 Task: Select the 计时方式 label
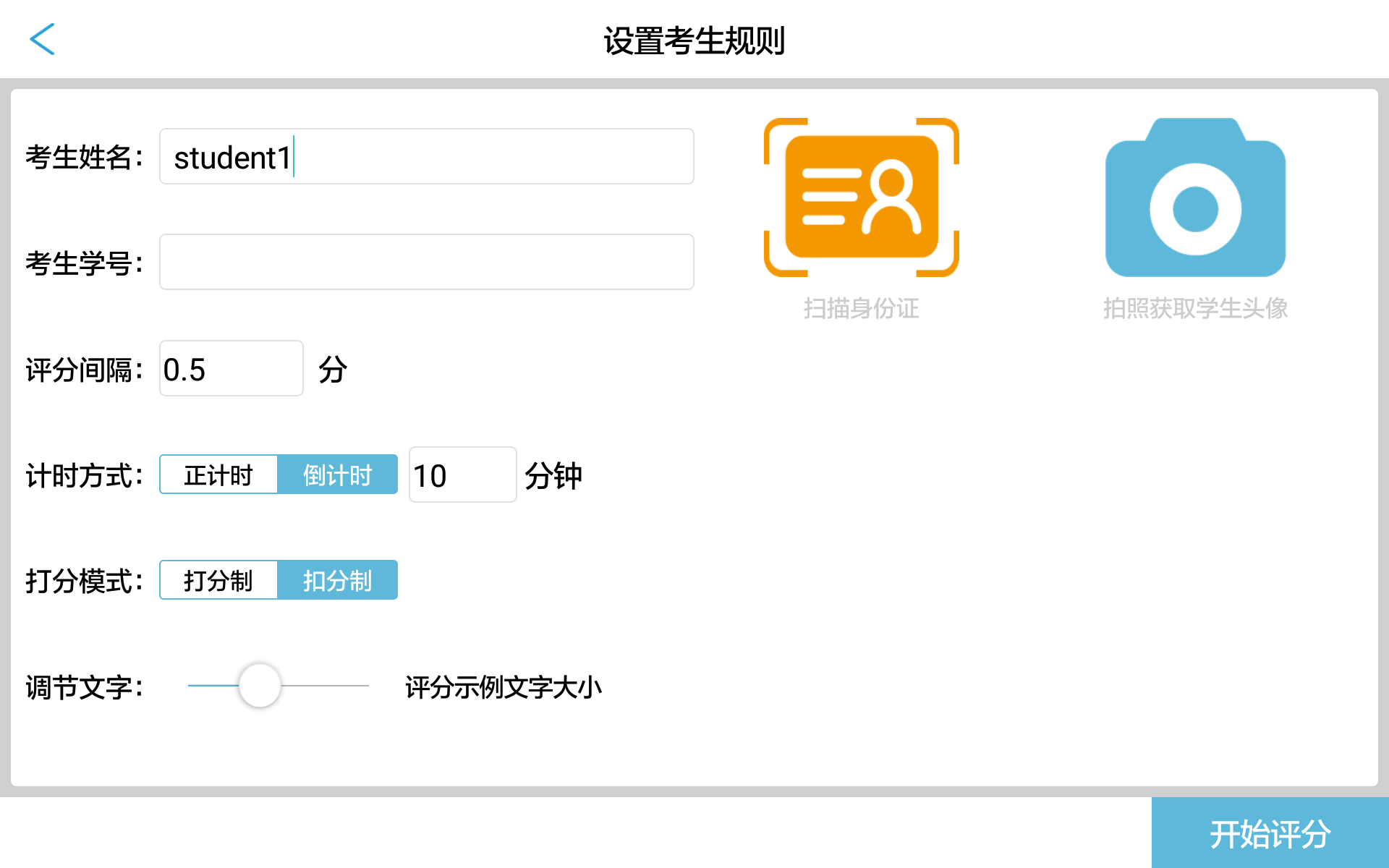pos(83,475)
